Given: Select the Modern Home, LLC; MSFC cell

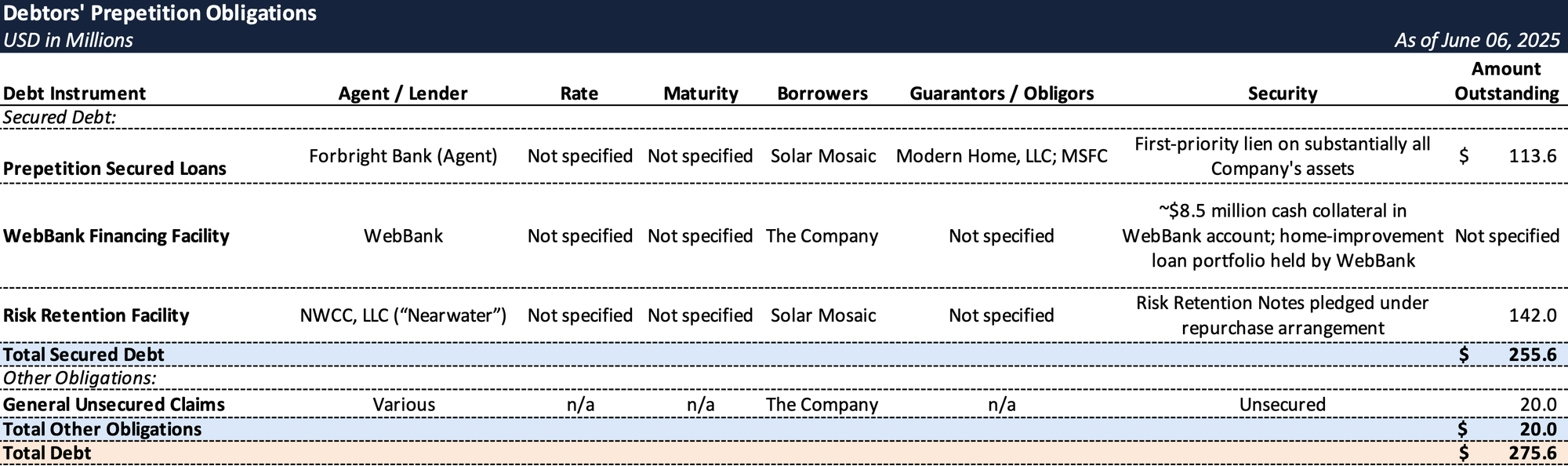Looking at the screenshot, I should click(x=1002, y=156).
